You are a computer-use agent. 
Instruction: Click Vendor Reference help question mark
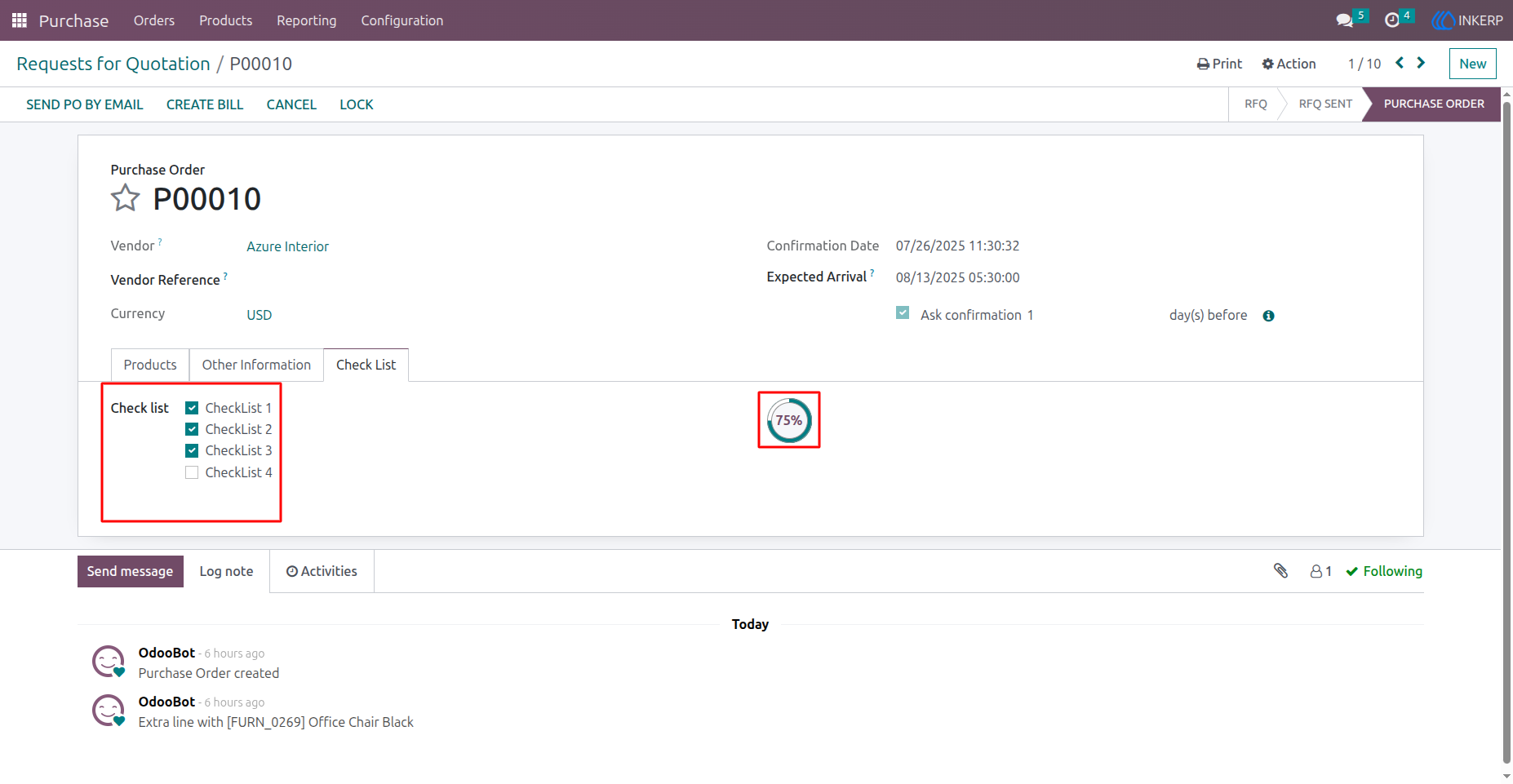[225, 277]
